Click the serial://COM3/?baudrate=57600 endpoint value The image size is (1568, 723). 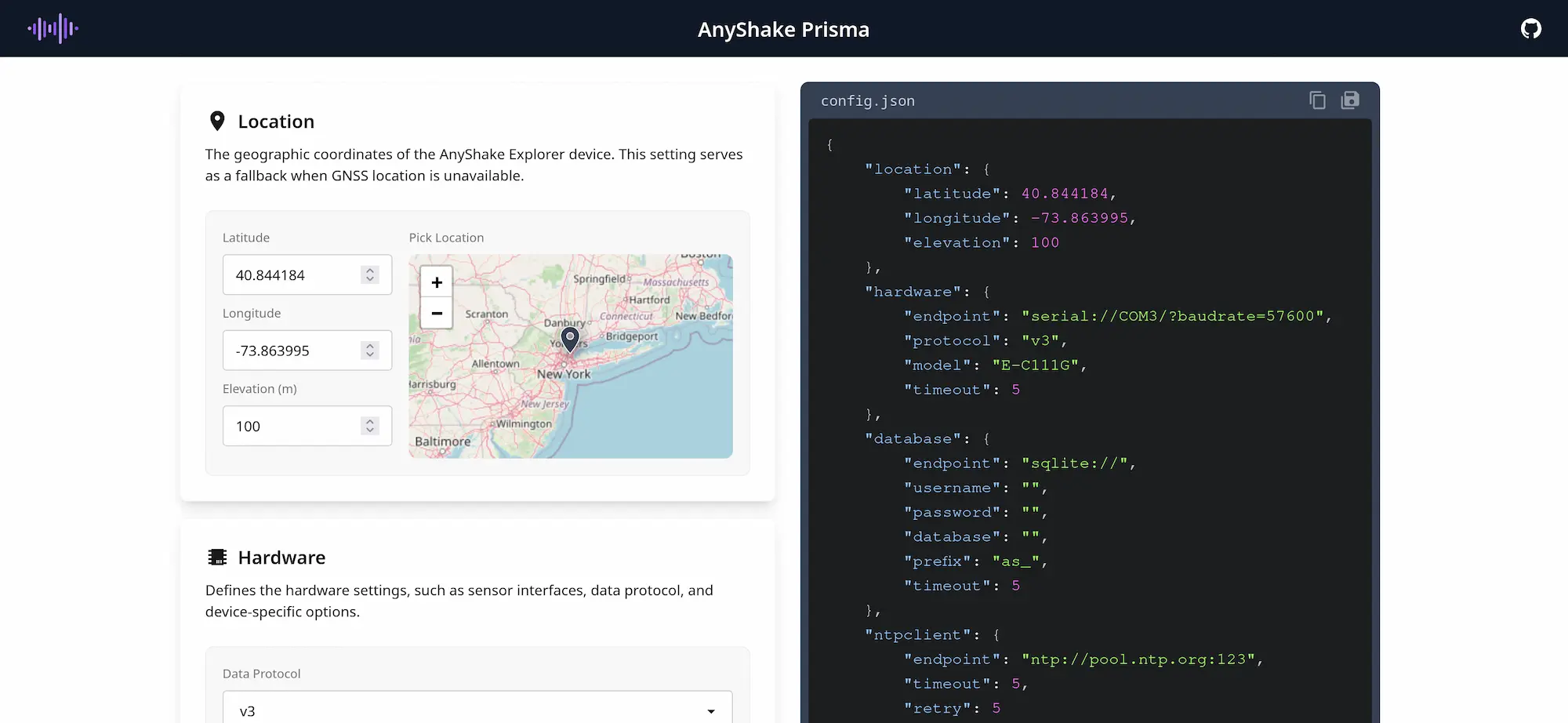(1173, 316)
